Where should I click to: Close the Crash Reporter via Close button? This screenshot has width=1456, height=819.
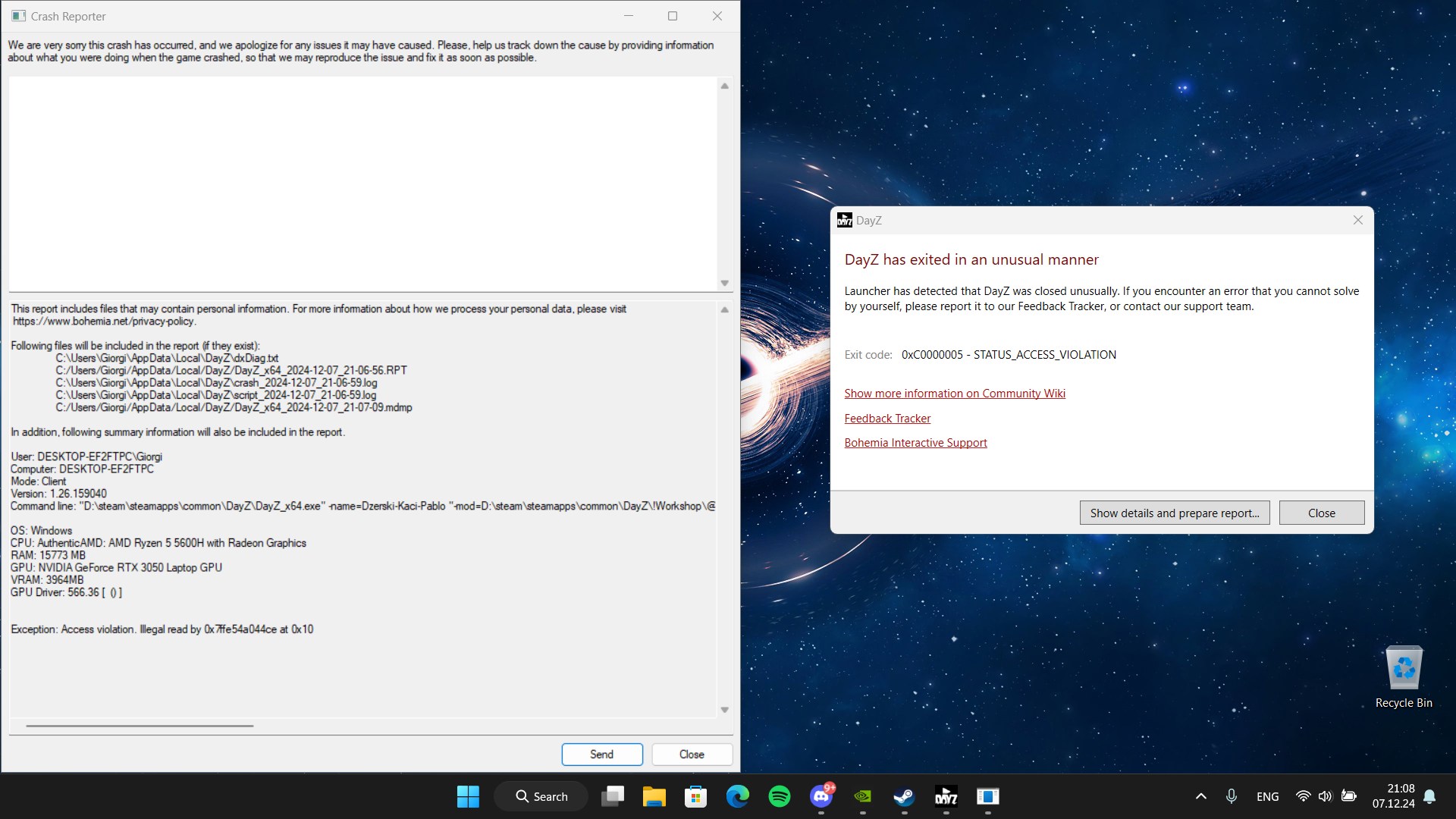692,755
